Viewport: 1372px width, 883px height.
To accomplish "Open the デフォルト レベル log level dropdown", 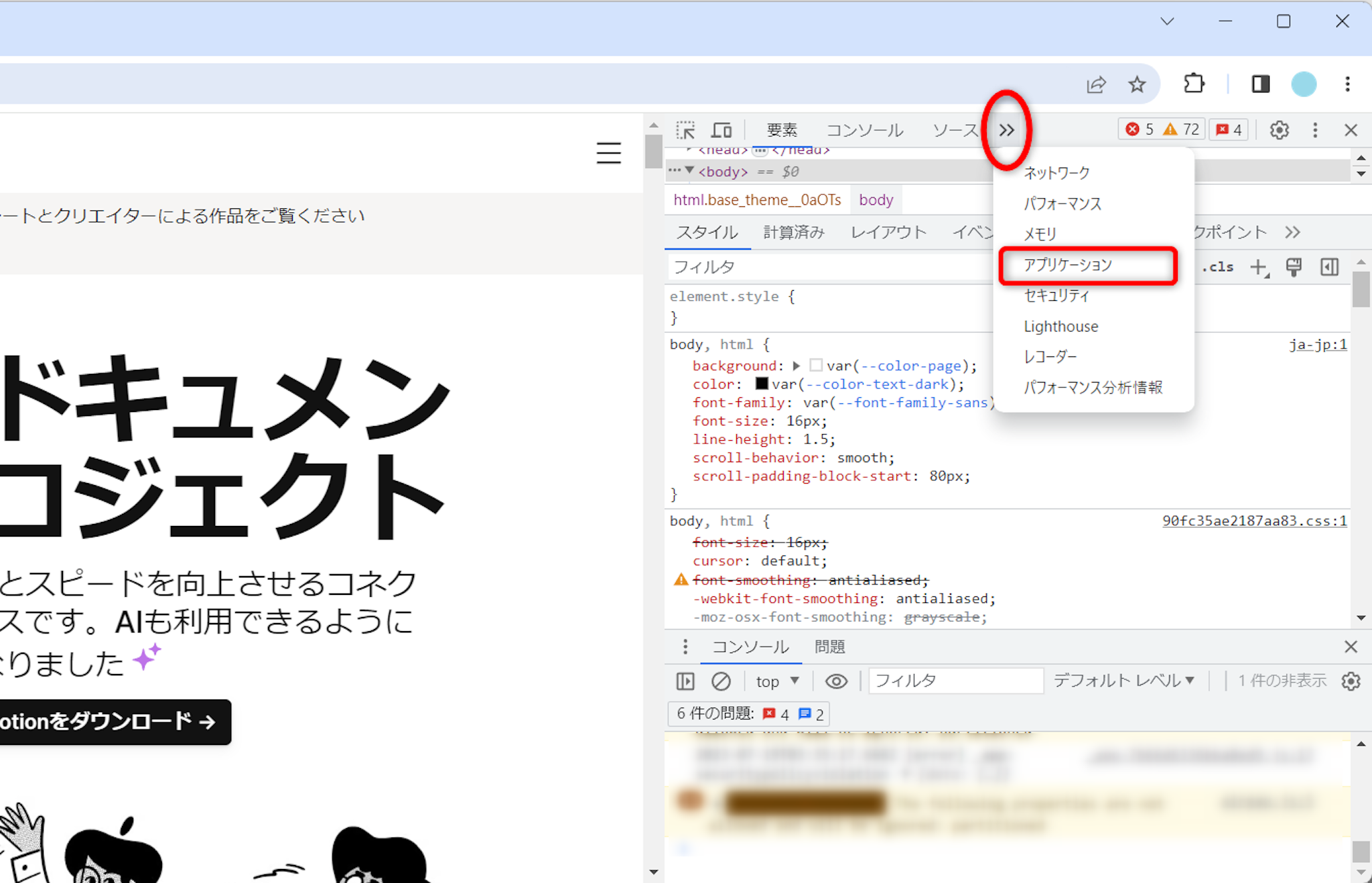I will pyautogui.click(x=1123, y=681).
